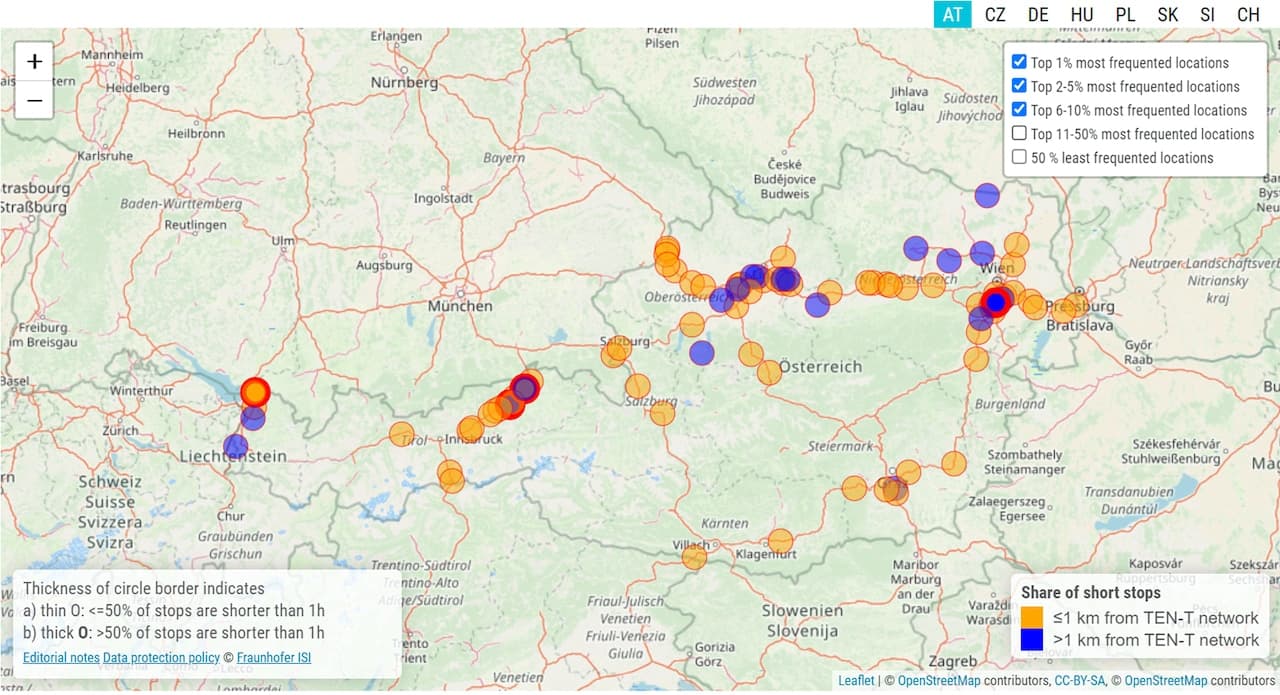Open the CZ country tab

pos(995,14)
